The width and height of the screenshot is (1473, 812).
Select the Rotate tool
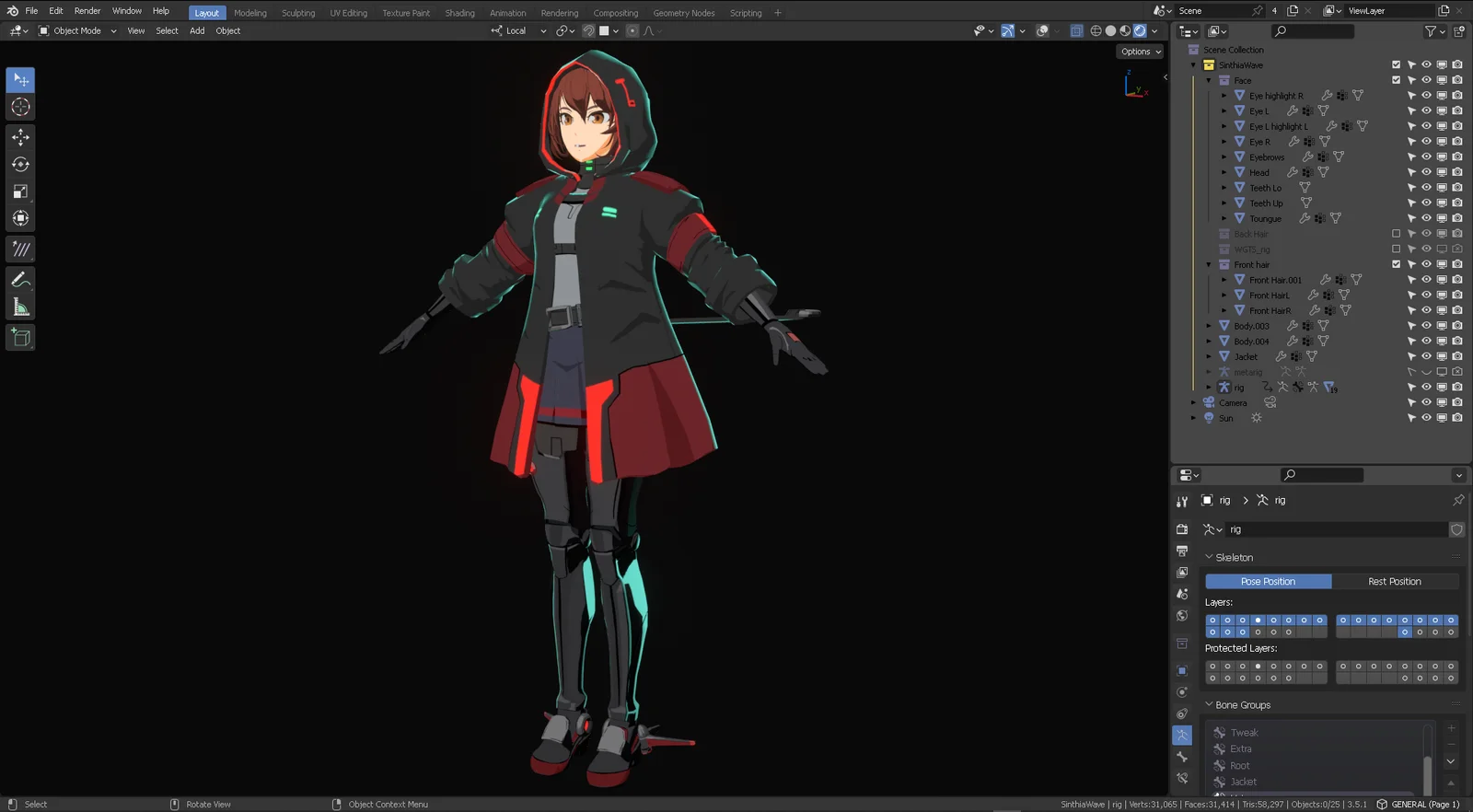20,165
